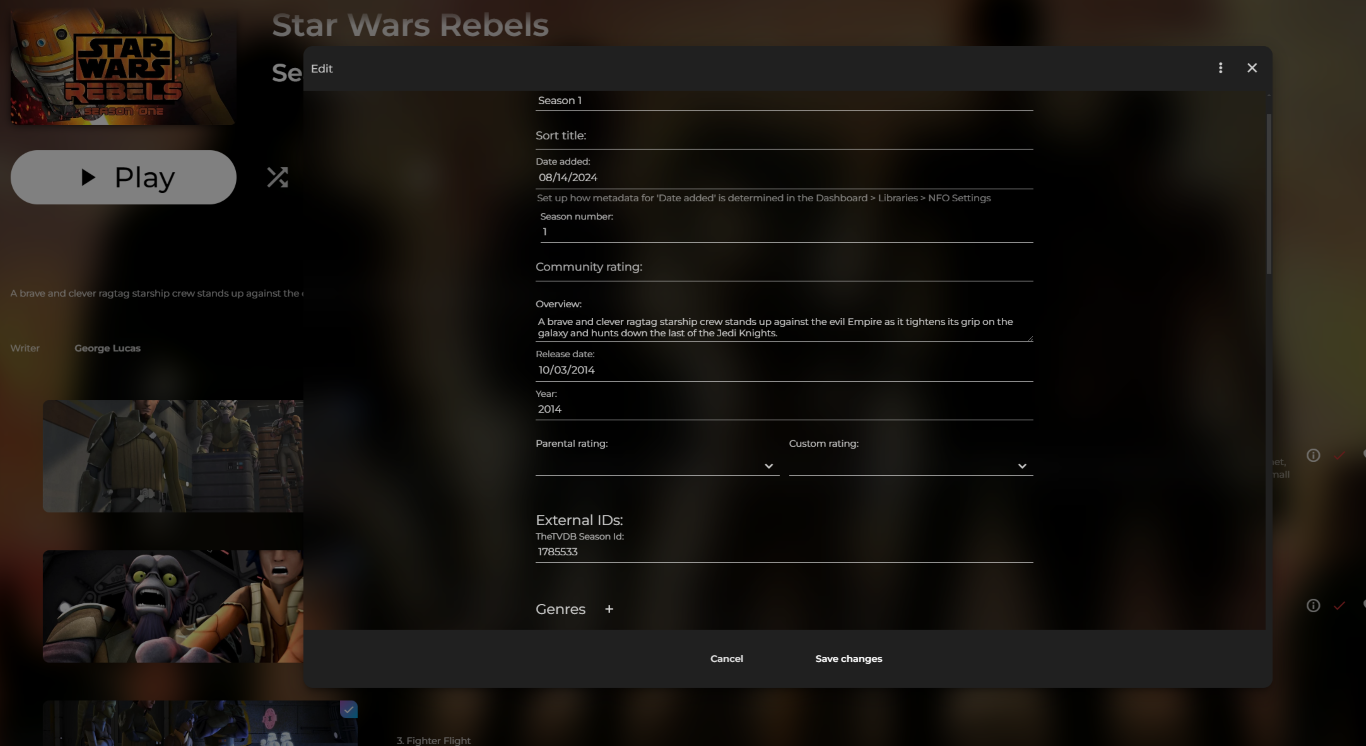The height and width of the screenshot is (746, 1366).
Task: Show info for the second episode
Action: [x=1313, y=606]
